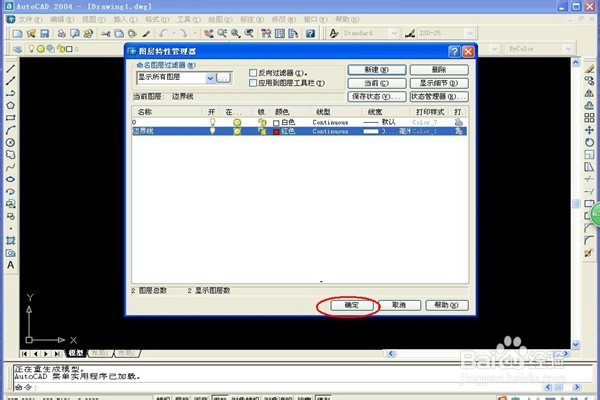Click the red color swatch of 边界线 layer
Screen dimensions: 600x400
276,132
